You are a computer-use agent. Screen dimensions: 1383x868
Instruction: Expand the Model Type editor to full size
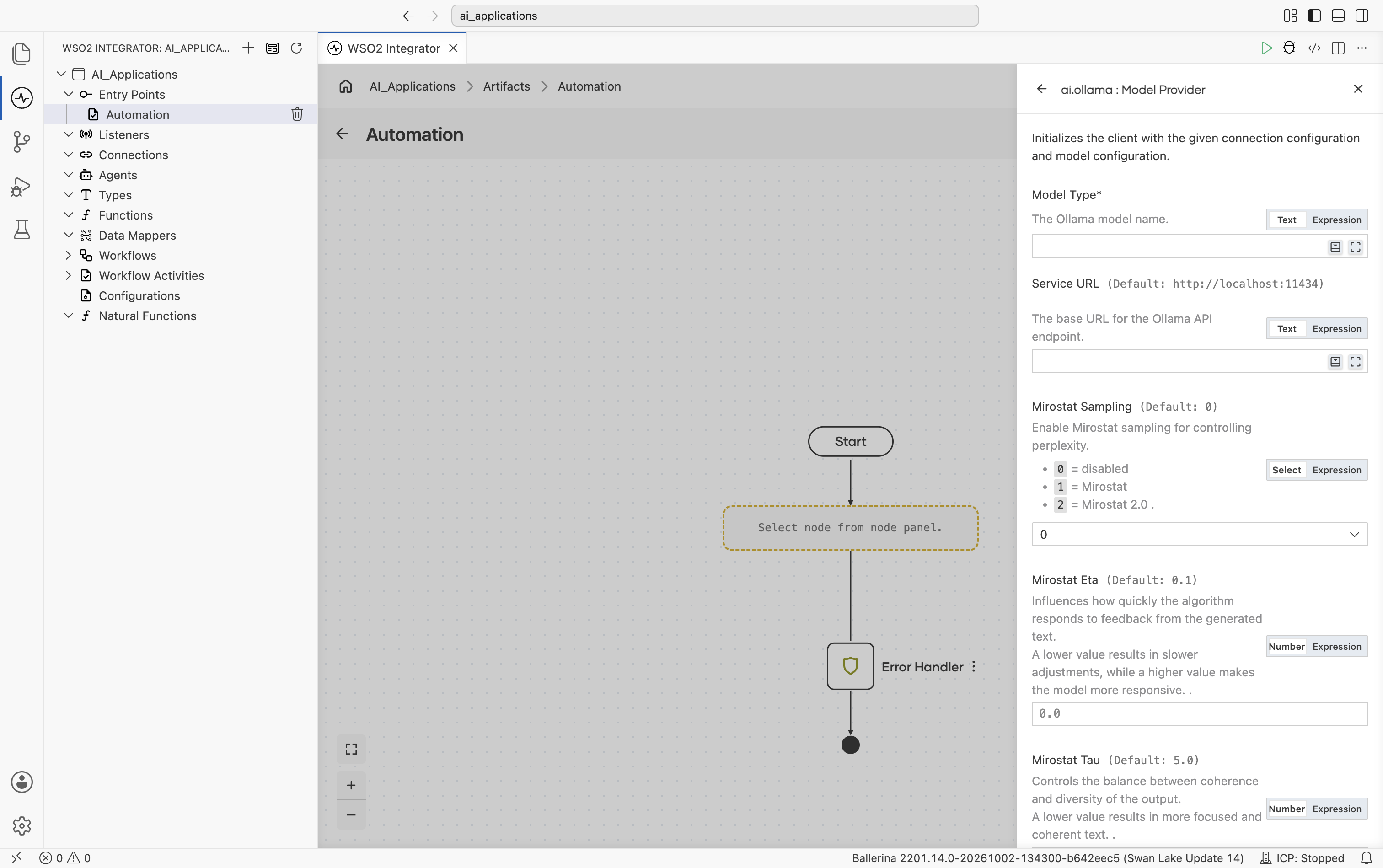tap(1356, 247)
